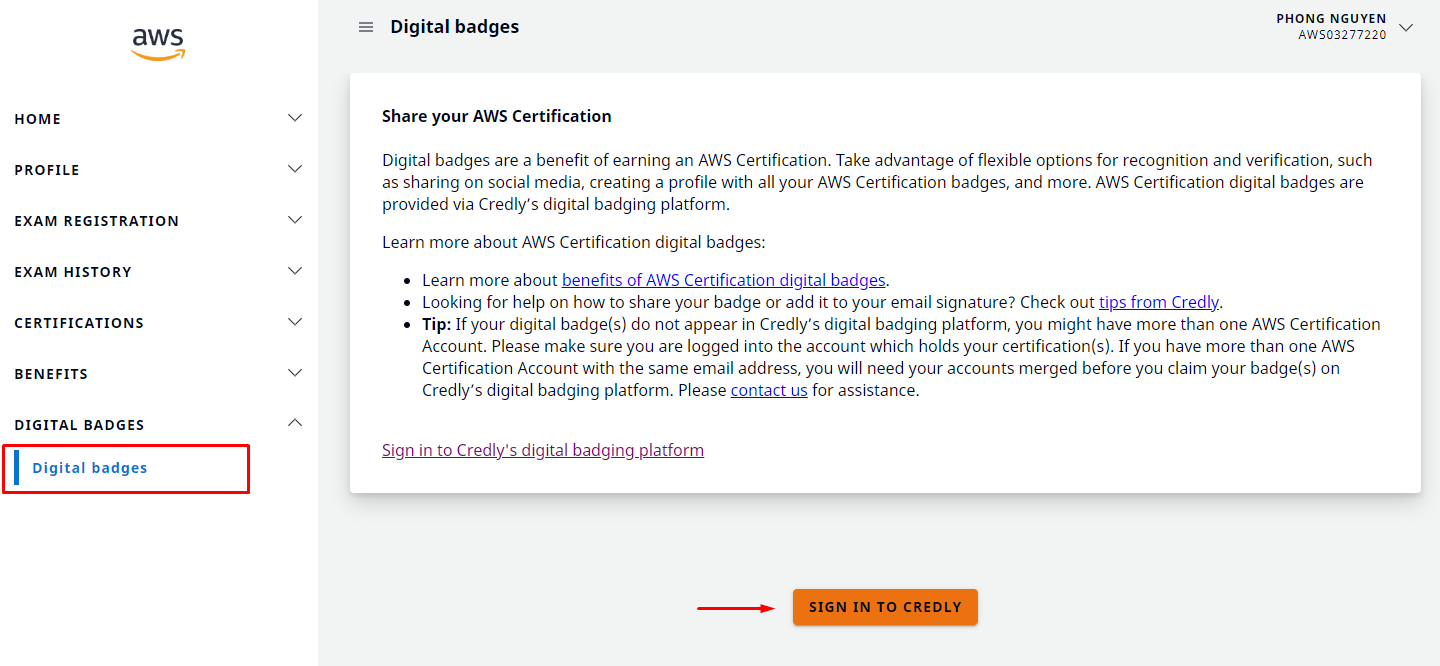Expand the EXAM REGISTRATION chevron

coord(295,220)
